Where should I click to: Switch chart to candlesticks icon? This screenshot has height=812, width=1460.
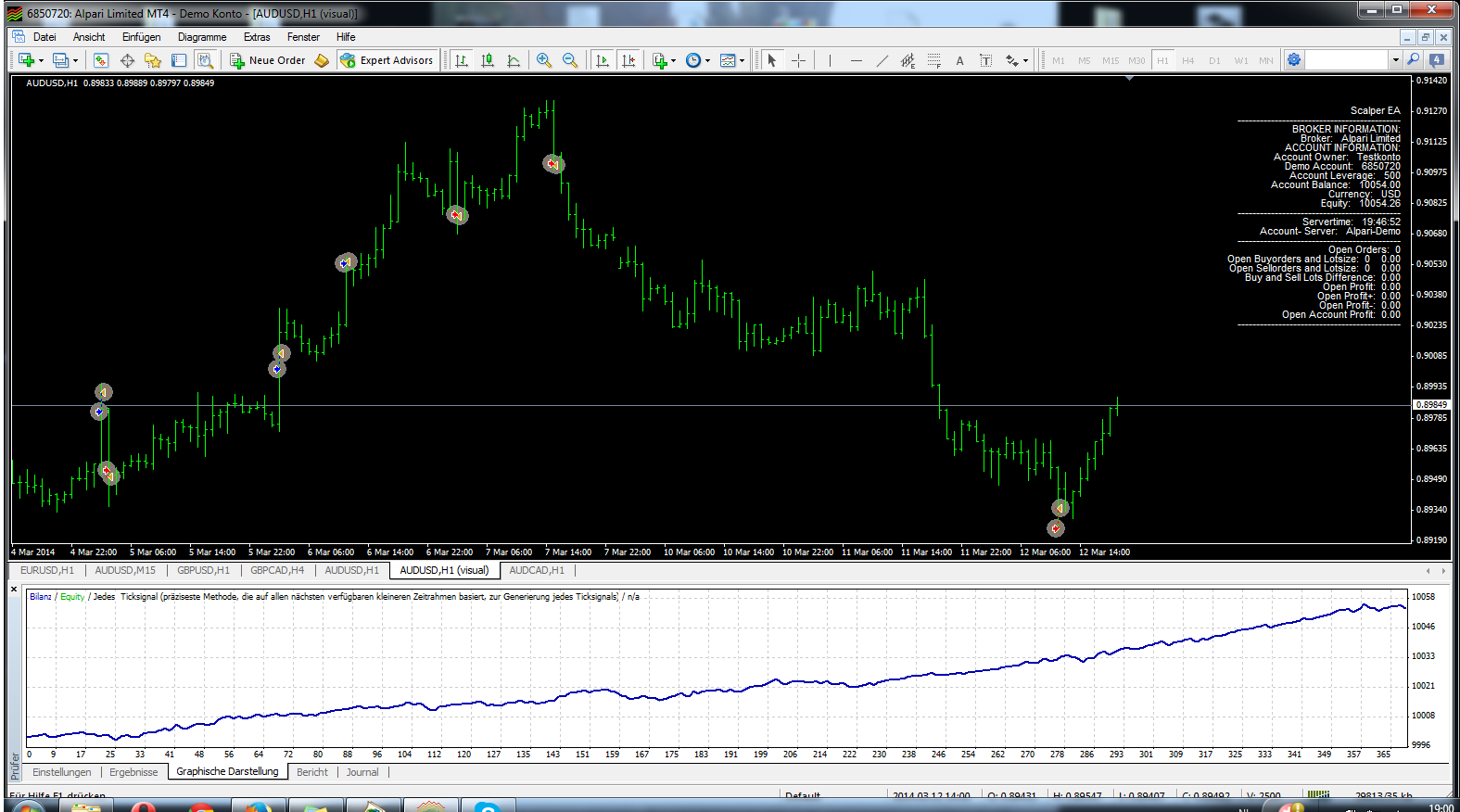pos(488,60)
